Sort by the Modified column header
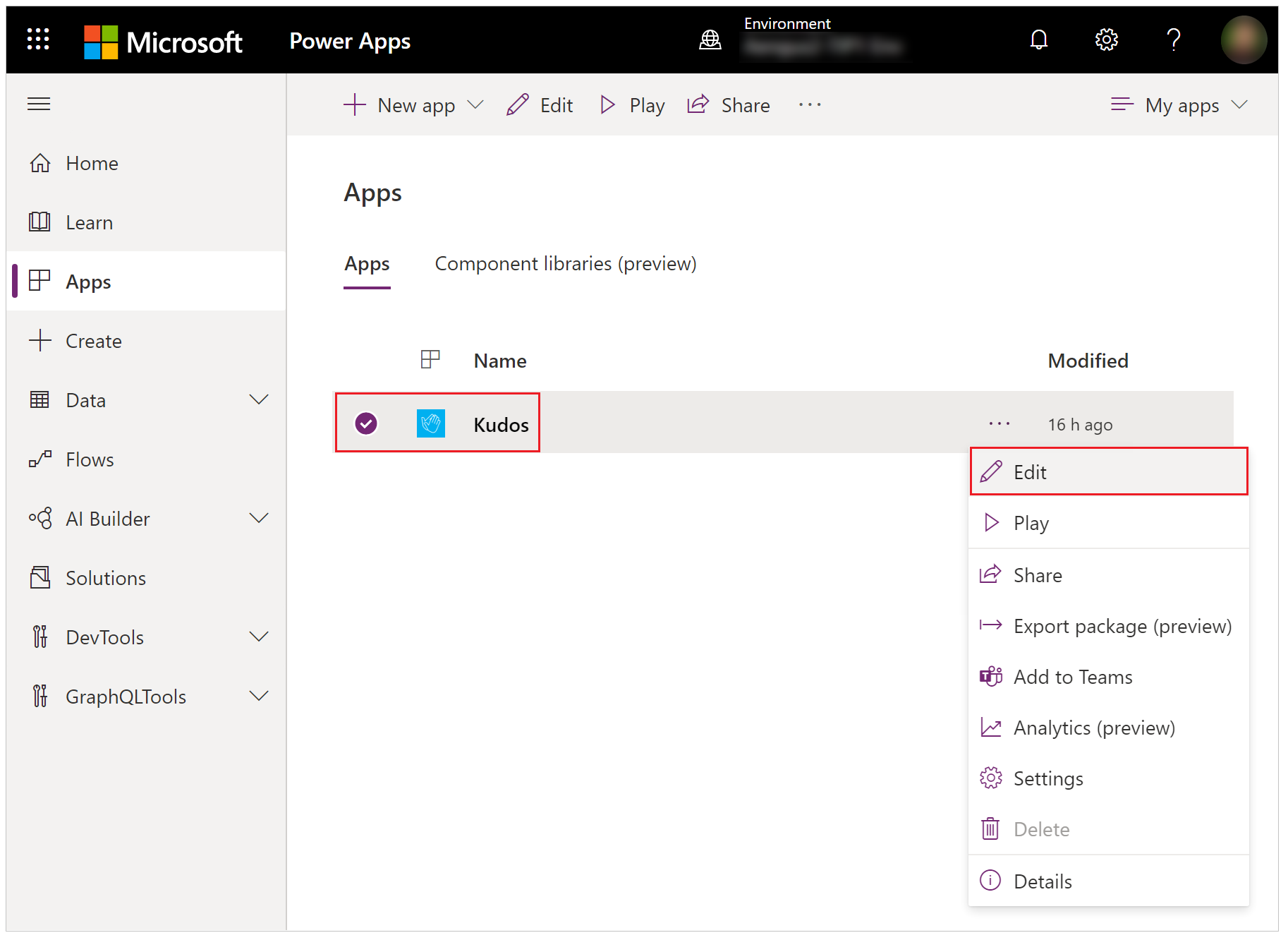This screenshot has height=940, width=1288. pyautogui.click(x=1088, y=361)
